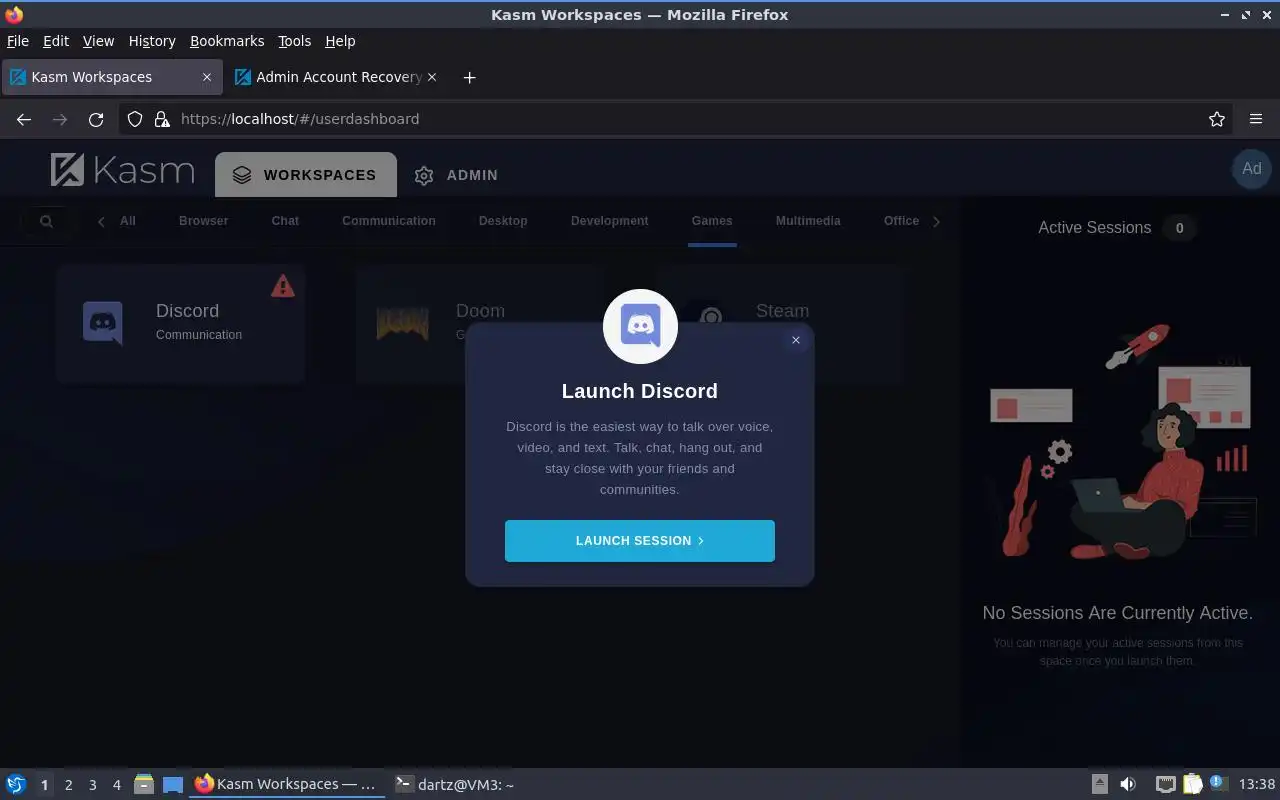This screenshot has height=800, width=1280.
Task: Open the system start menu icon
Action: point(16,785)
